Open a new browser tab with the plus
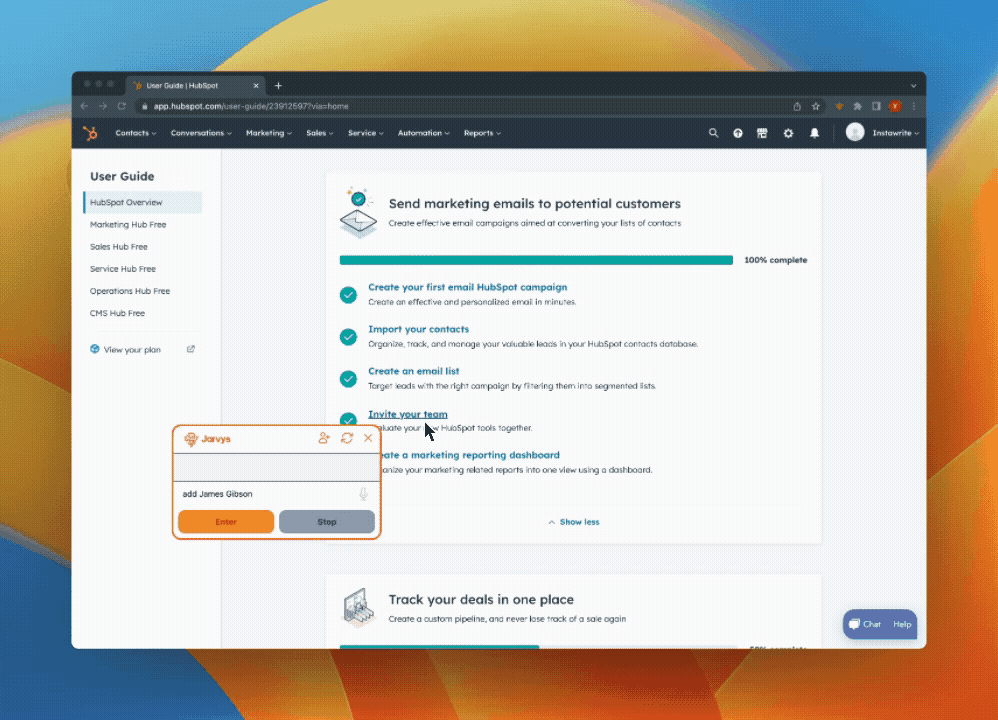 pos(278,85)
